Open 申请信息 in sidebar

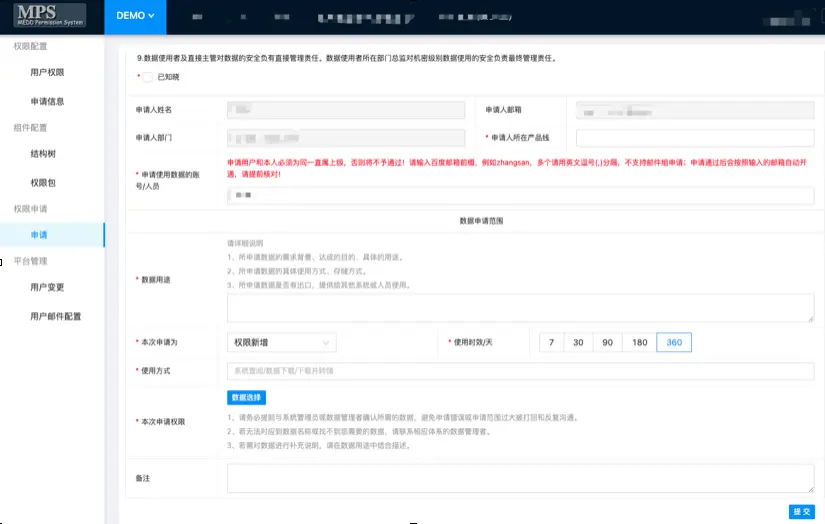tap(47, 101)
